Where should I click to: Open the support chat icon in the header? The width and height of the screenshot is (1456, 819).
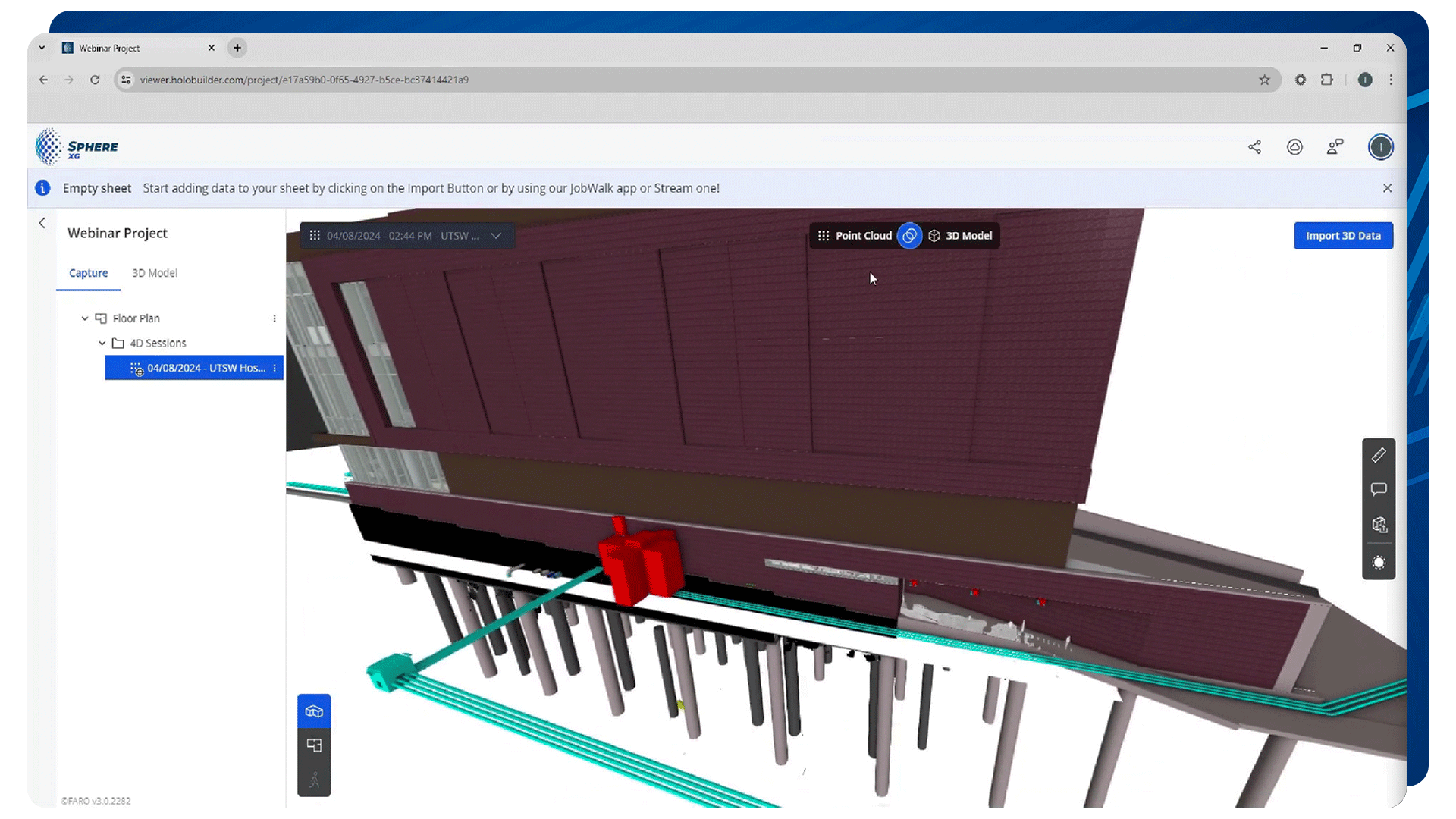[x=1294, y=147]
